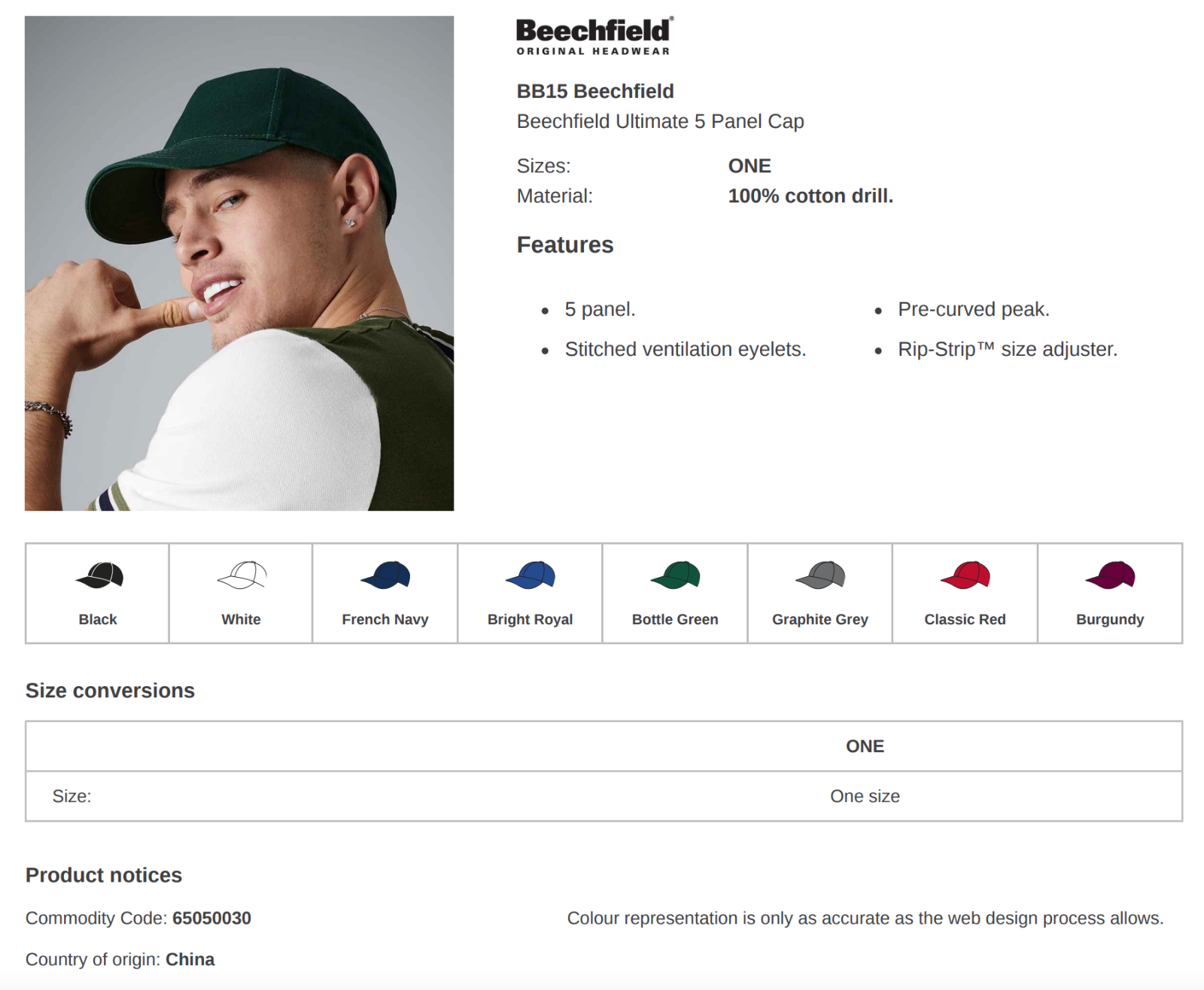Select the Black cap icon
Image resolution: width=1204 pixels, height=990 pixels.
[x=99, y=575]
